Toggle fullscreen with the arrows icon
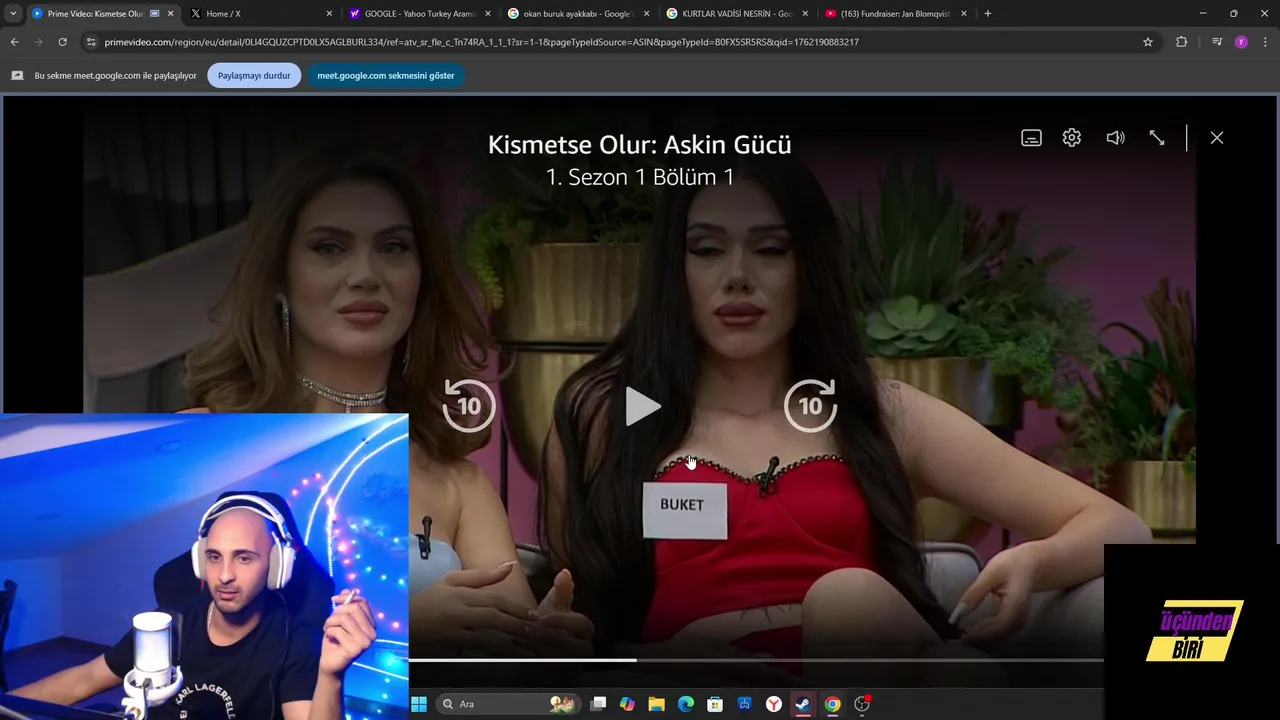Viewport: 1280px width, 720px height. point(1157,138)
